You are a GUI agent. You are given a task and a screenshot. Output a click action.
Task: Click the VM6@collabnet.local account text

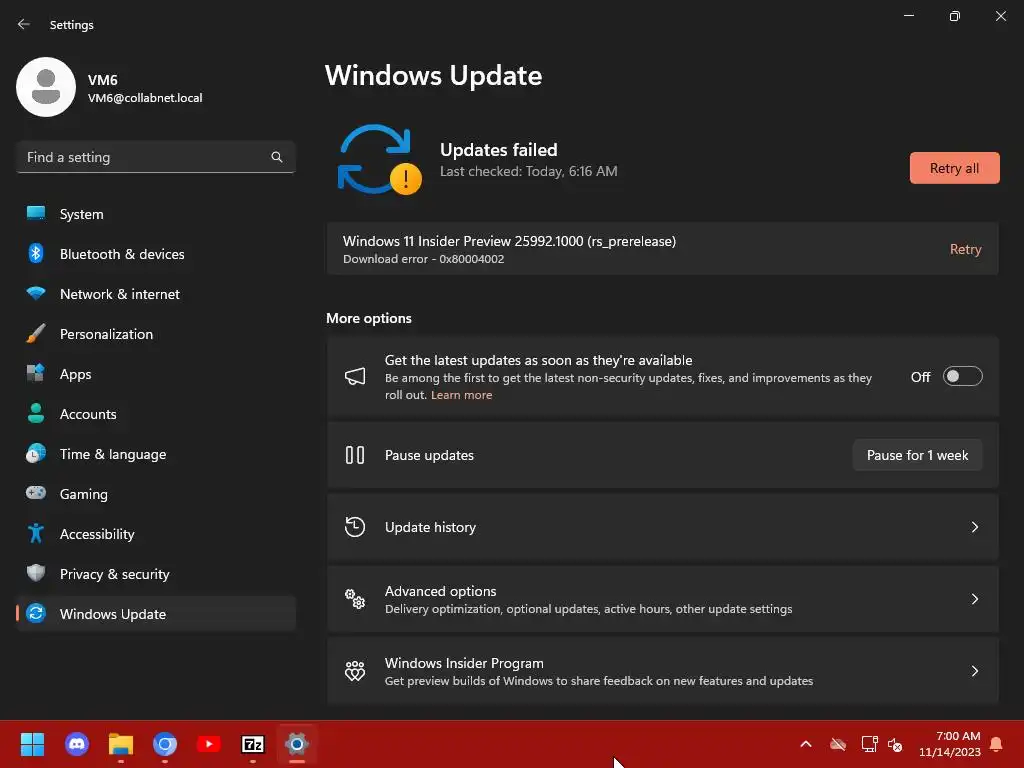coord(145,98)
